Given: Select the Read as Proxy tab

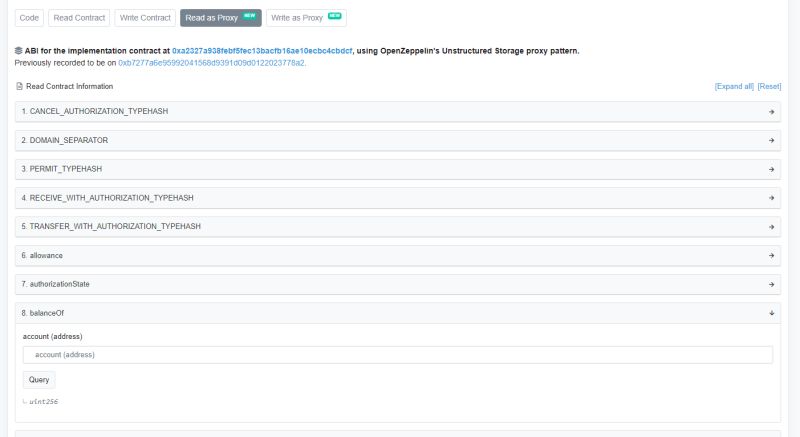Looking at the screenshot, I should tap(220, 18).
